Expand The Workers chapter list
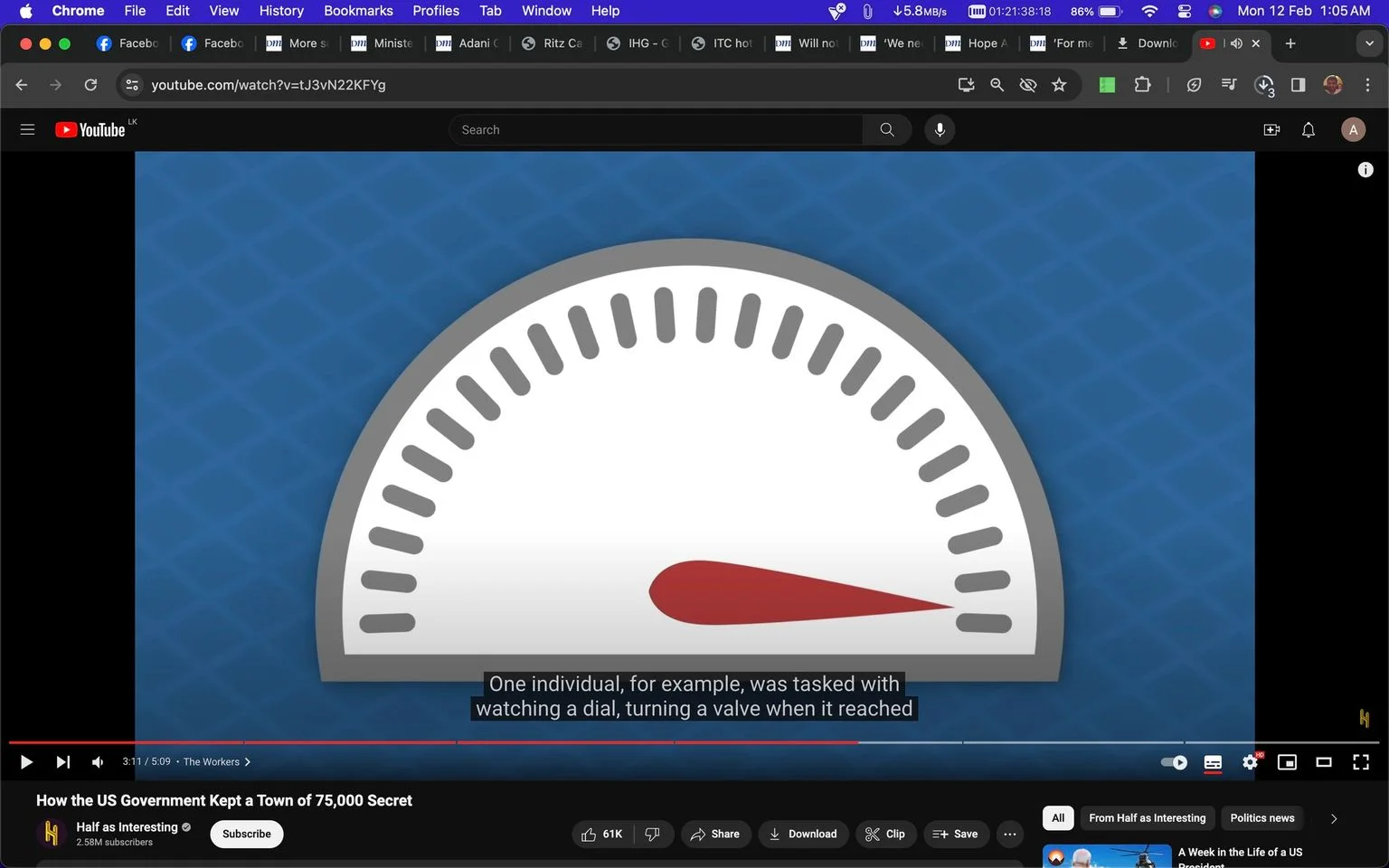This screenshot has width=1389, height=868. (217, 762)
